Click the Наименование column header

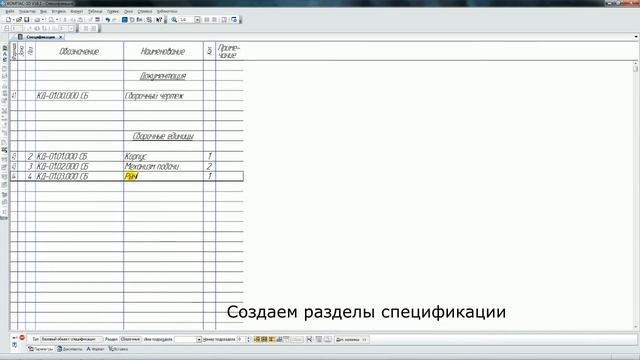[x=163, y=51]
